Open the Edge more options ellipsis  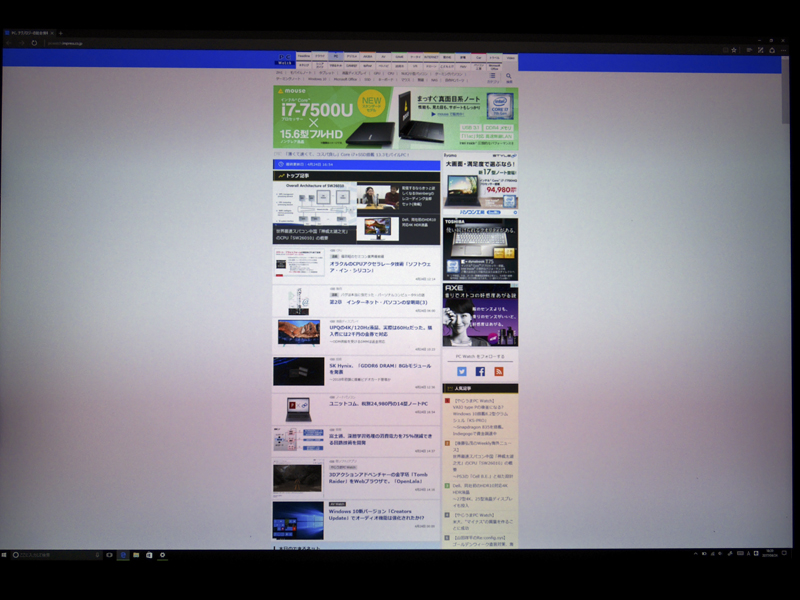pyautogui.click(x=784, y=50)
